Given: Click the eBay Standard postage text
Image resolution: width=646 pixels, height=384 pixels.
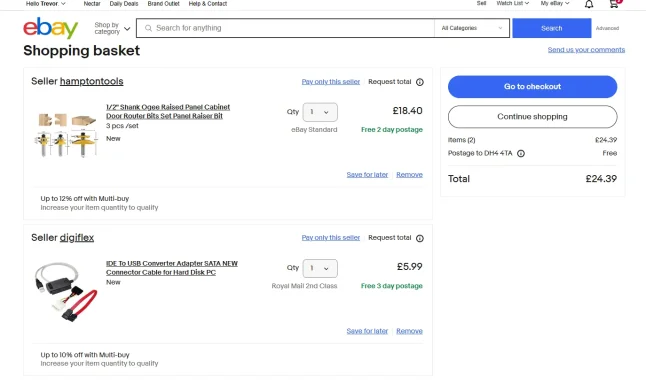Looking at the screenshot, I should [314, 130].
